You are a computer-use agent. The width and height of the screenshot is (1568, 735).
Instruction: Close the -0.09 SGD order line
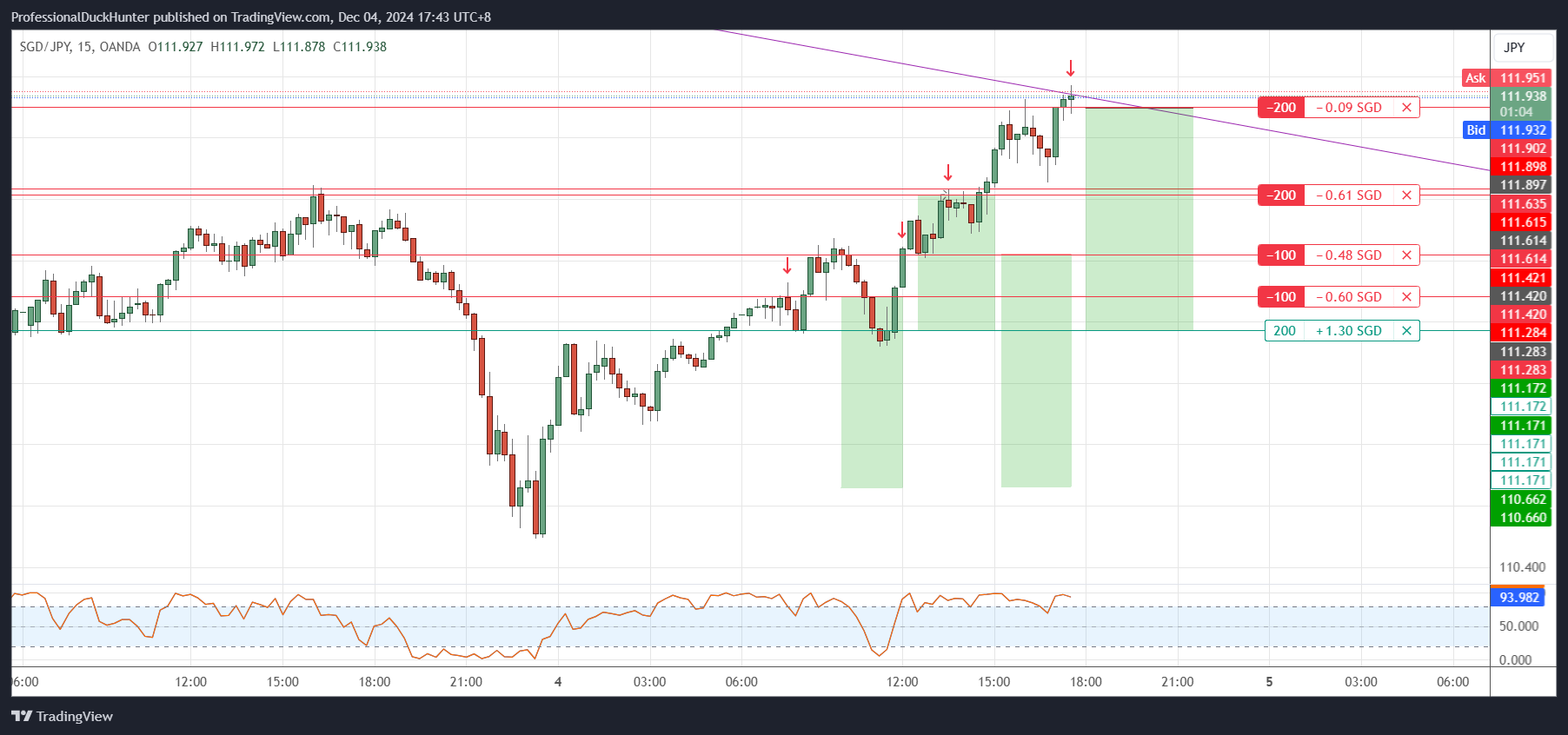click(1406, 108)
